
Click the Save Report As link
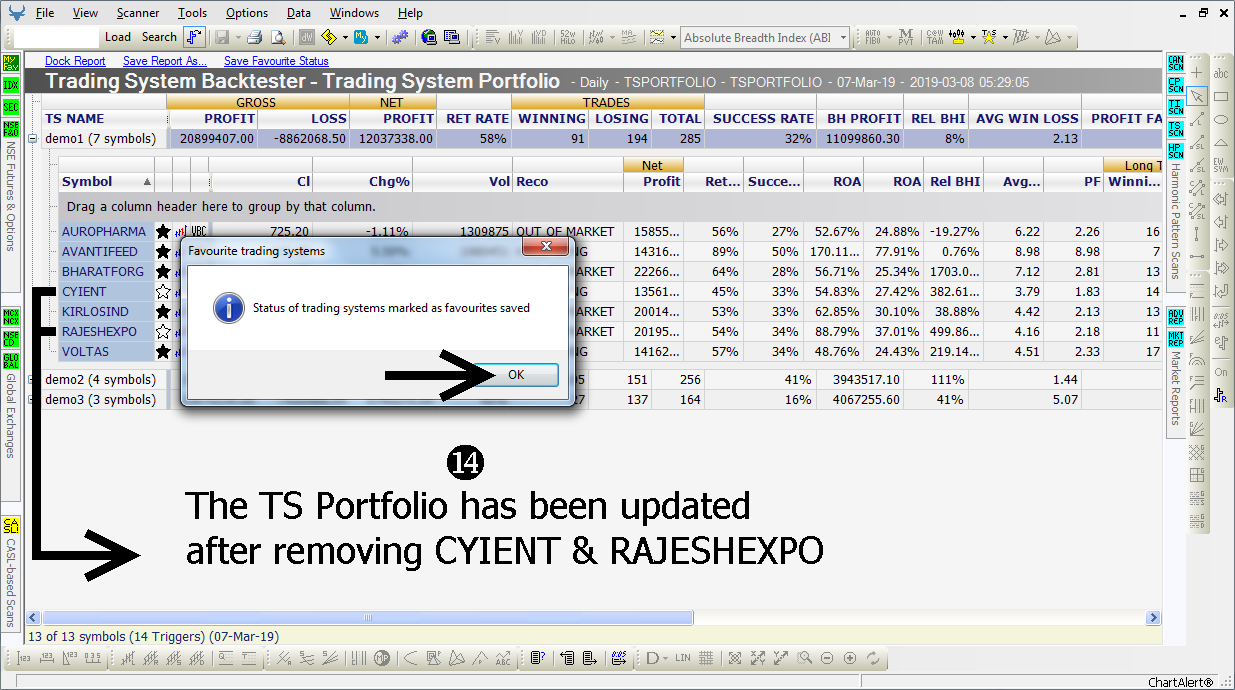click(165, 61)
